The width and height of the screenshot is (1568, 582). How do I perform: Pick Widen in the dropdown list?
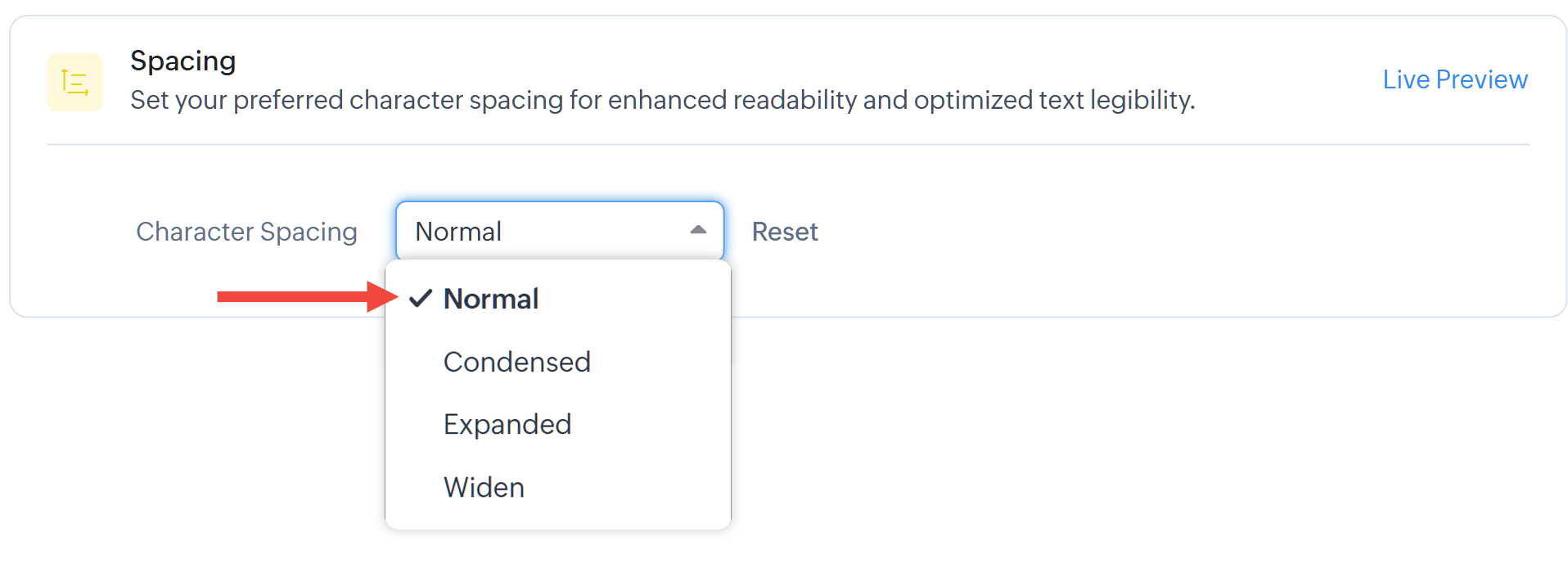pyautogui.click(x=484, y=487)
